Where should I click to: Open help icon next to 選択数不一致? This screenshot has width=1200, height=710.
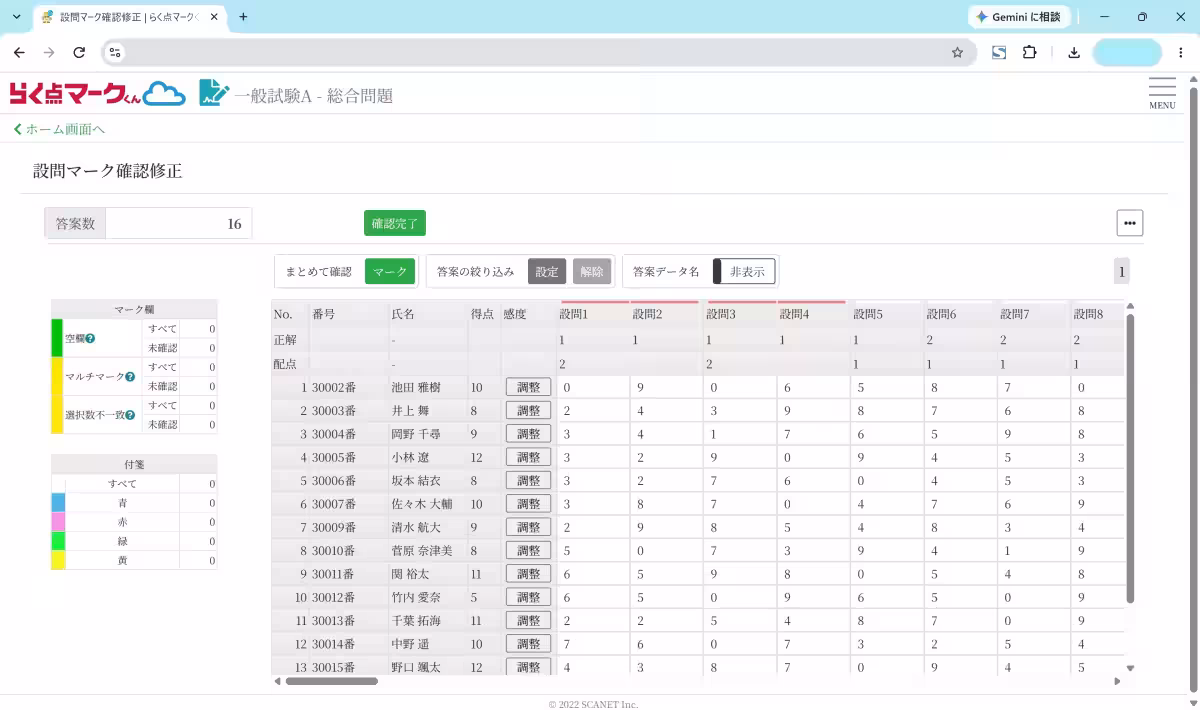click(130, 415)
